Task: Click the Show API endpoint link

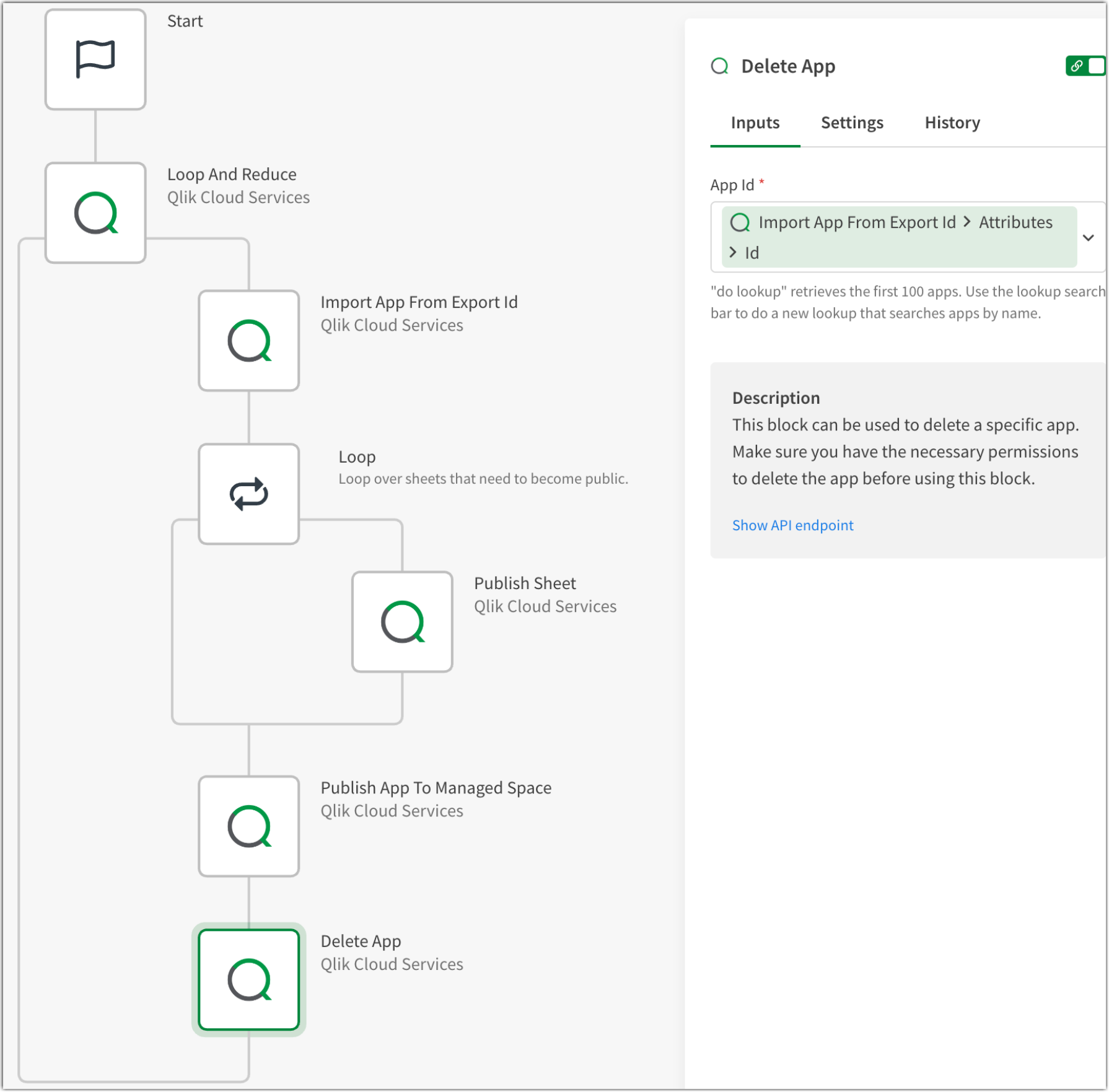Action: click(x=792, y=525)
